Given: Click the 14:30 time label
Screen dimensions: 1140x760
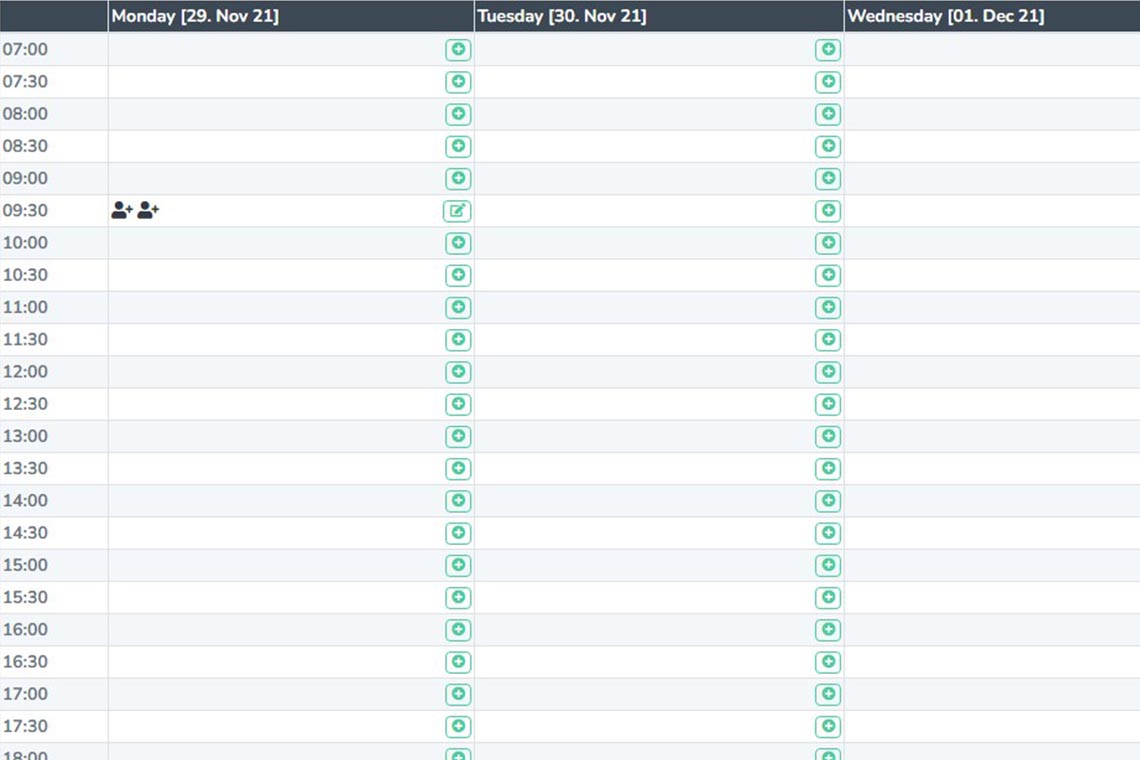Looking at the screenshot, I should tap(25, 533).
